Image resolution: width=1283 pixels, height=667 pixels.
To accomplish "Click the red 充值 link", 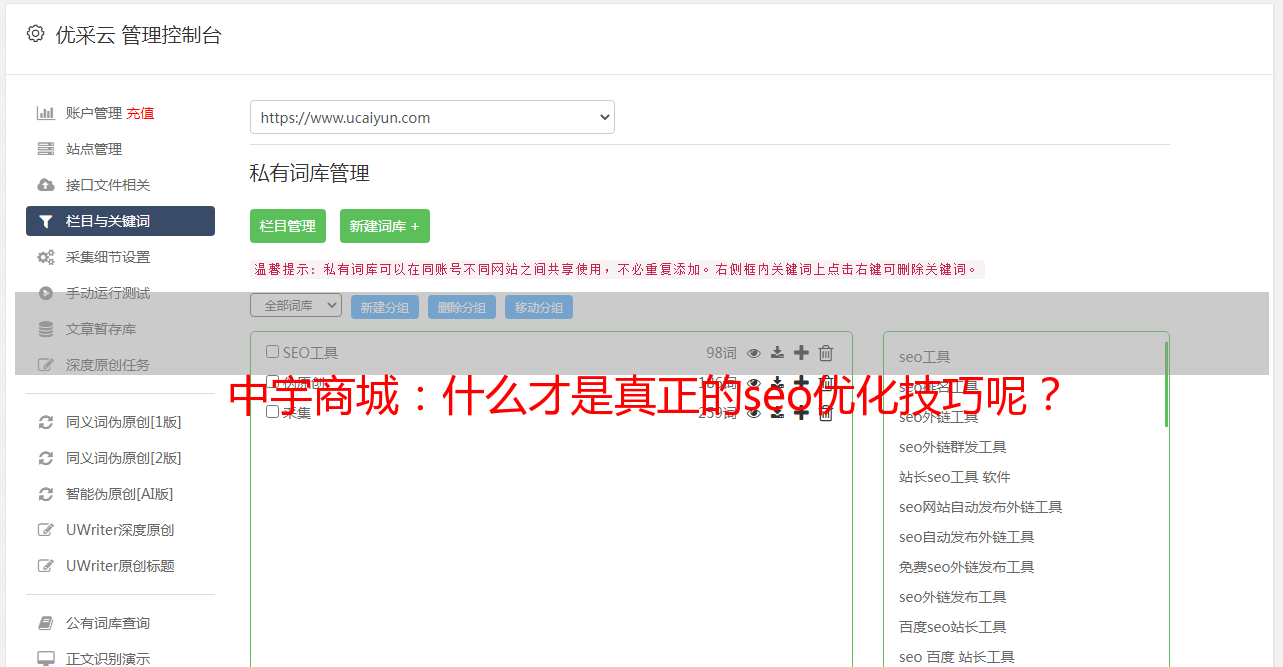I will (140, 113).
